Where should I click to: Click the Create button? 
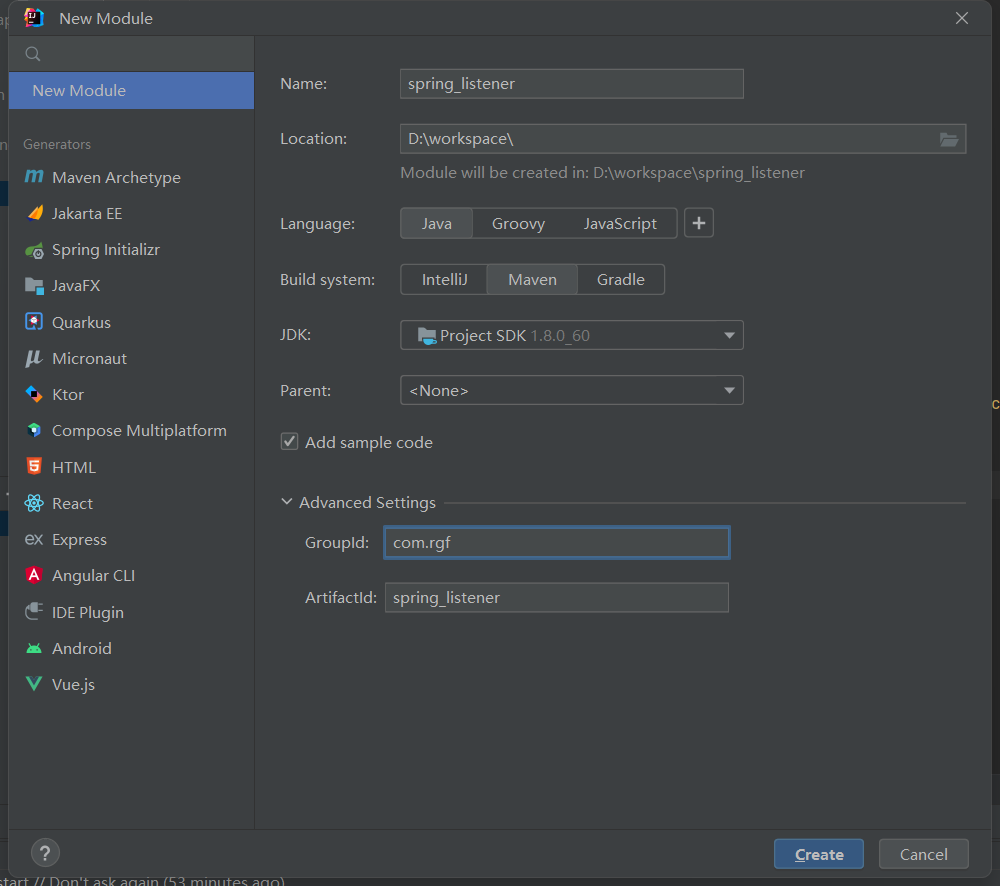click(819, 854)
